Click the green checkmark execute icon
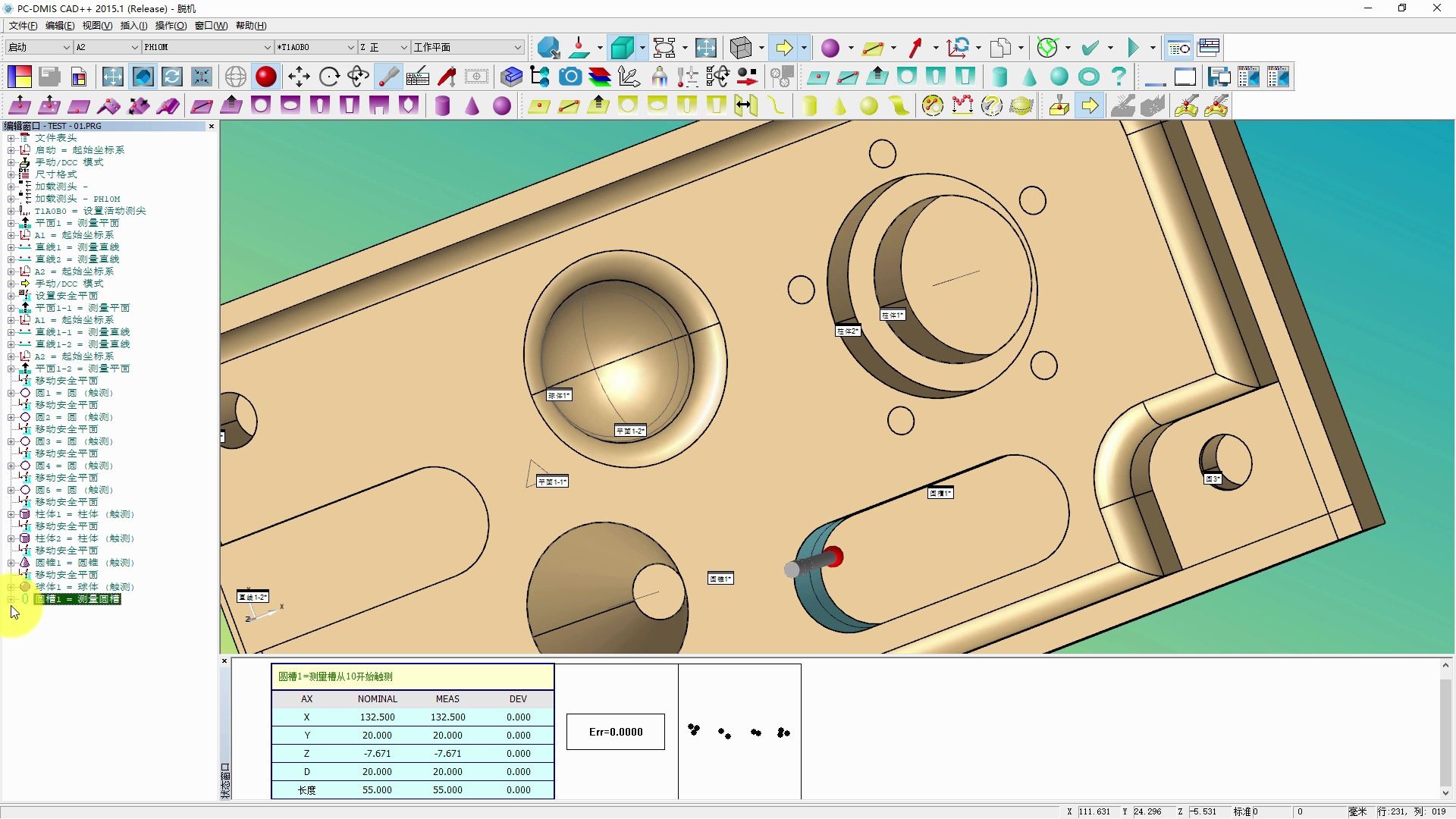Image resolution: width=1456 pixels, height=819 pixels. (1090, 48)
